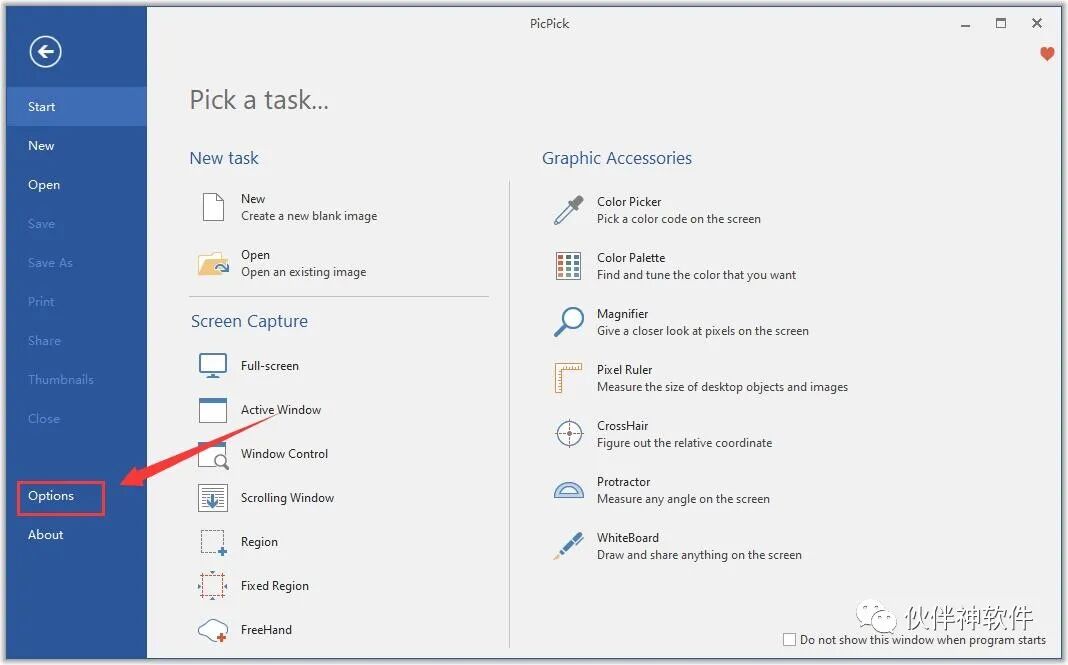
Task: Click 'Find and tune the color that you want'
Action: click(x=696, y=275)
